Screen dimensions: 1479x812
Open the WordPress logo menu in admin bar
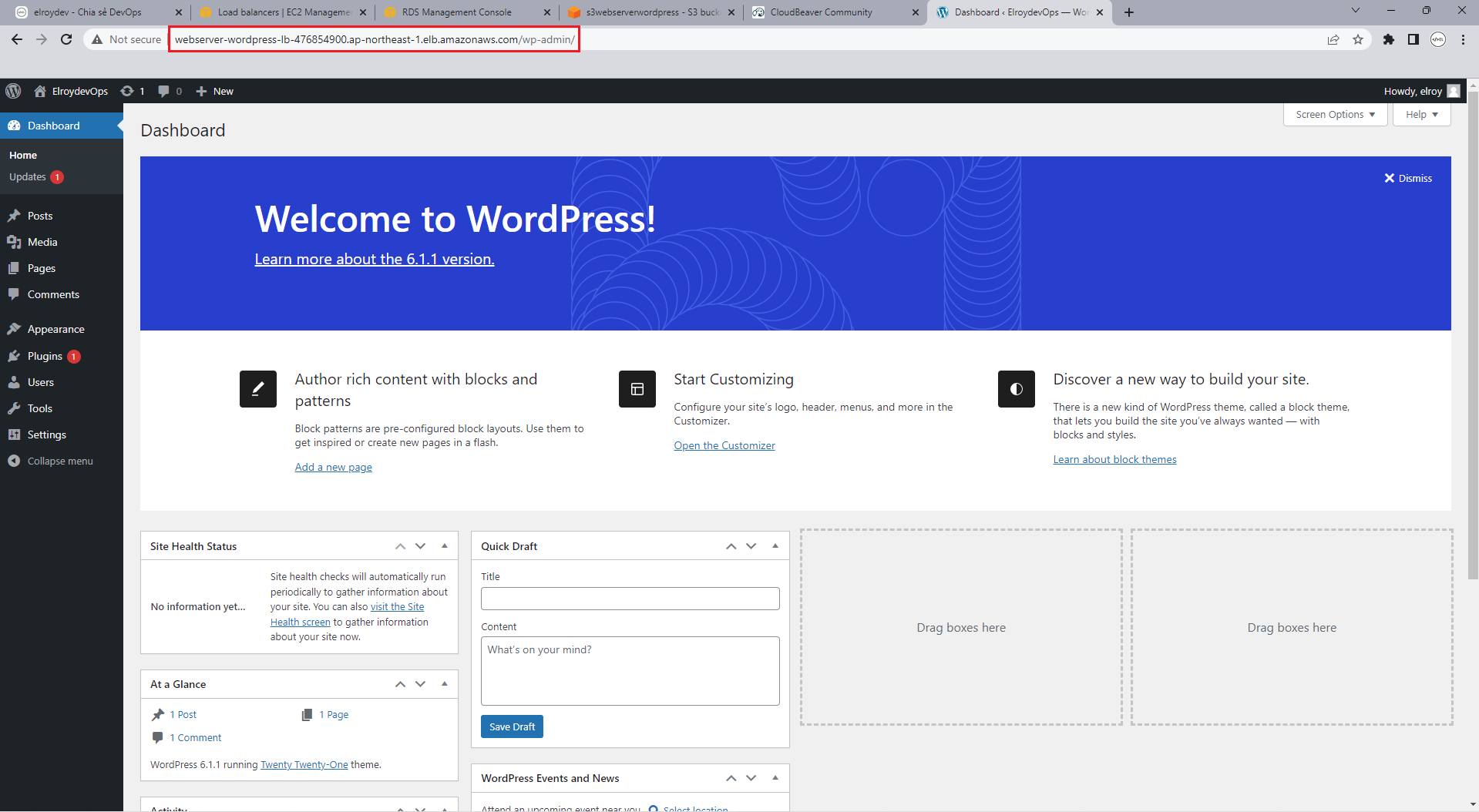(x=13, y=91)
